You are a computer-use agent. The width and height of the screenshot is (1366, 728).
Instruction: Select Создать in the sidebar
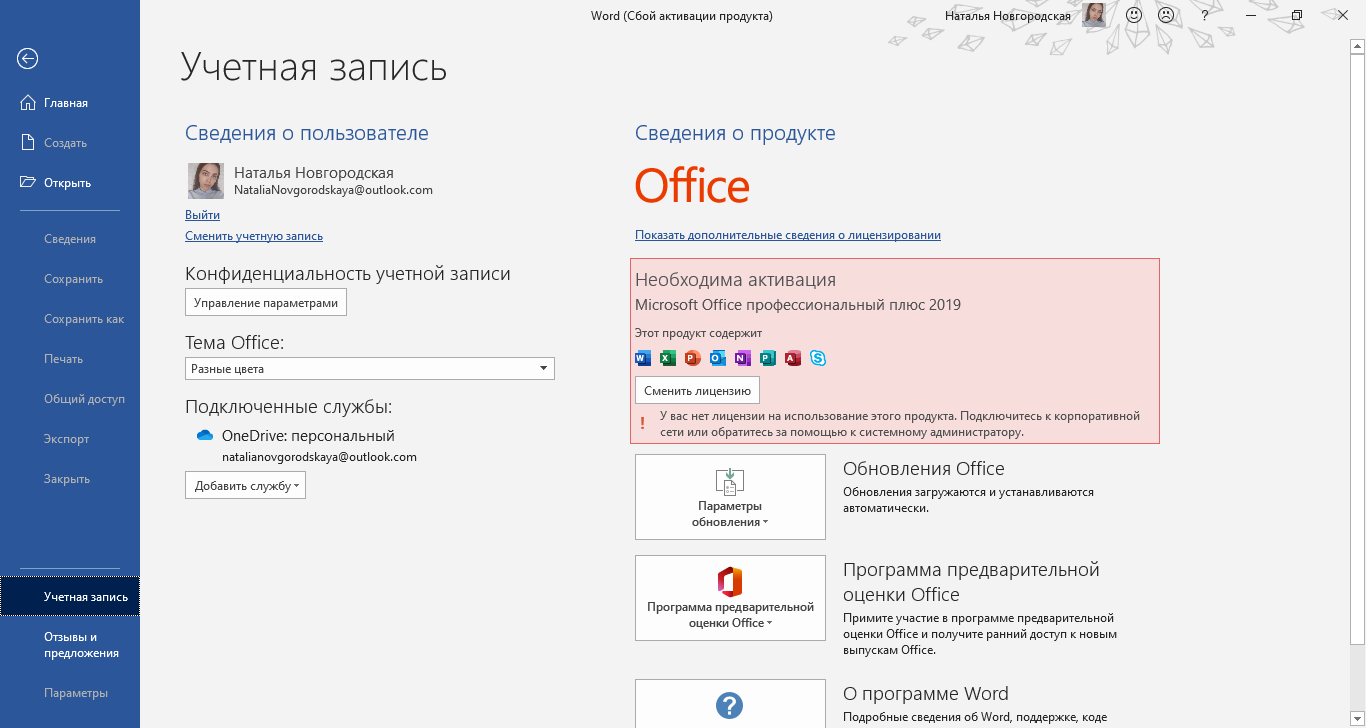(x=70, y=143)
